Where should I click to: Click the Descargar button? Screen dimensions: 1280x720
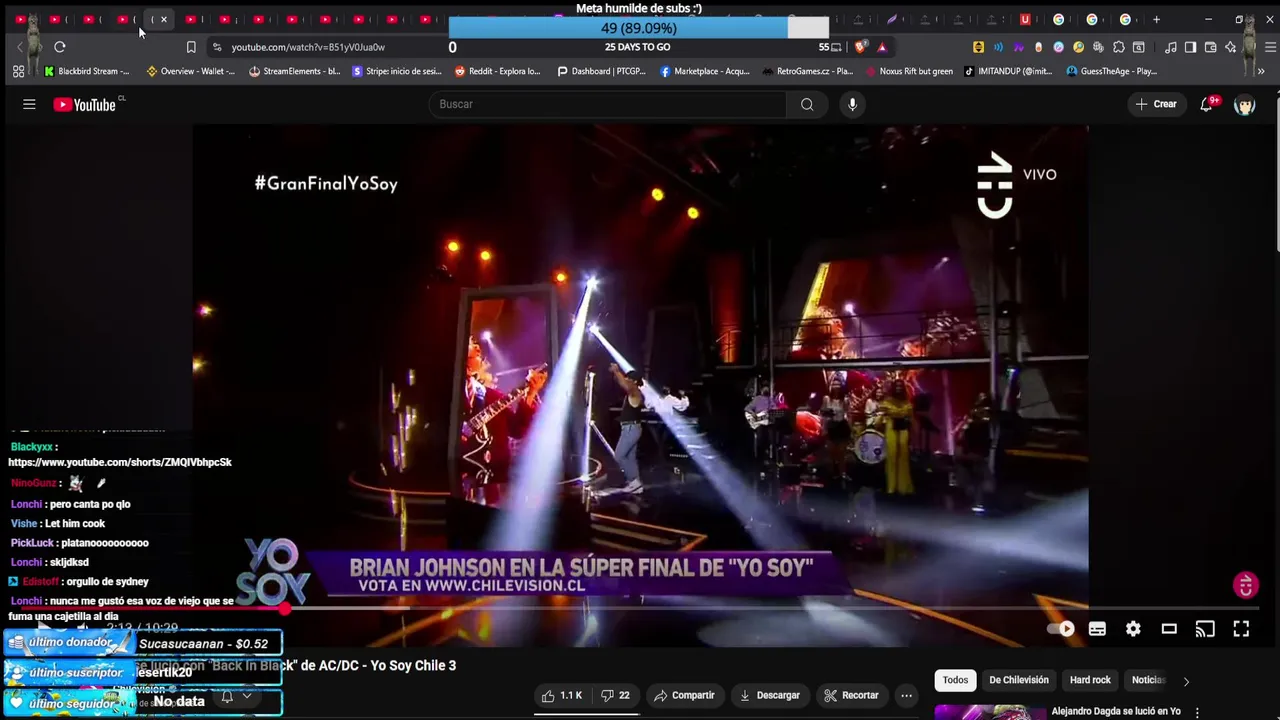(x=768, y=695)
